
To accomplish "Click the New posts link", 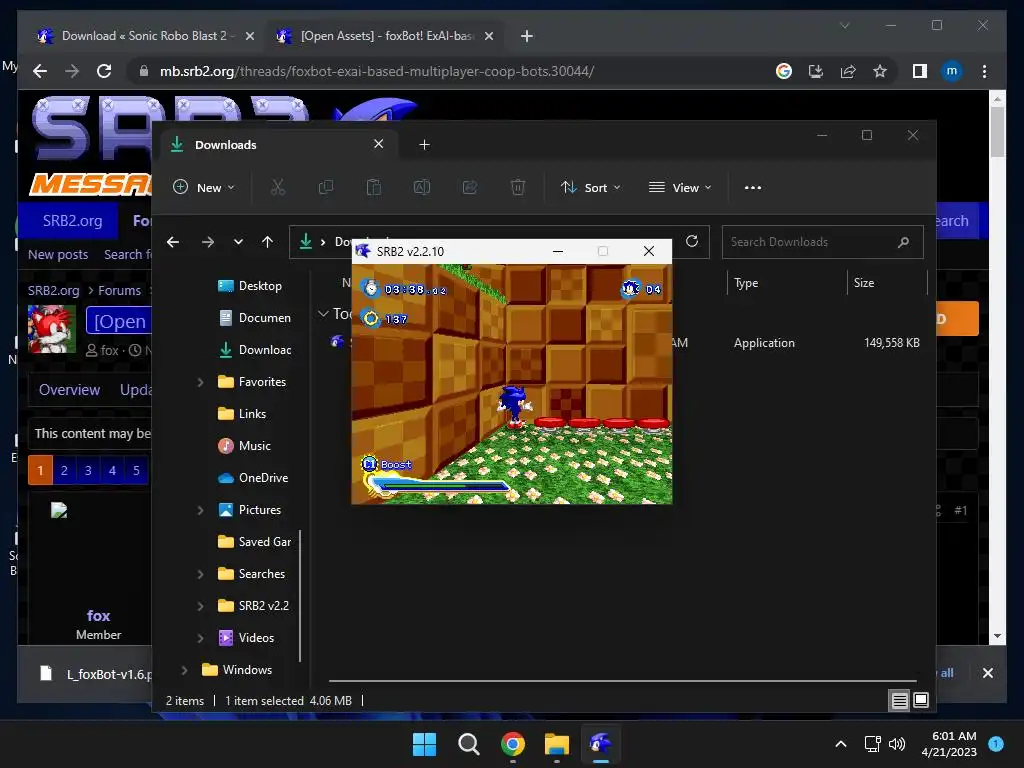I will (57, 255).
